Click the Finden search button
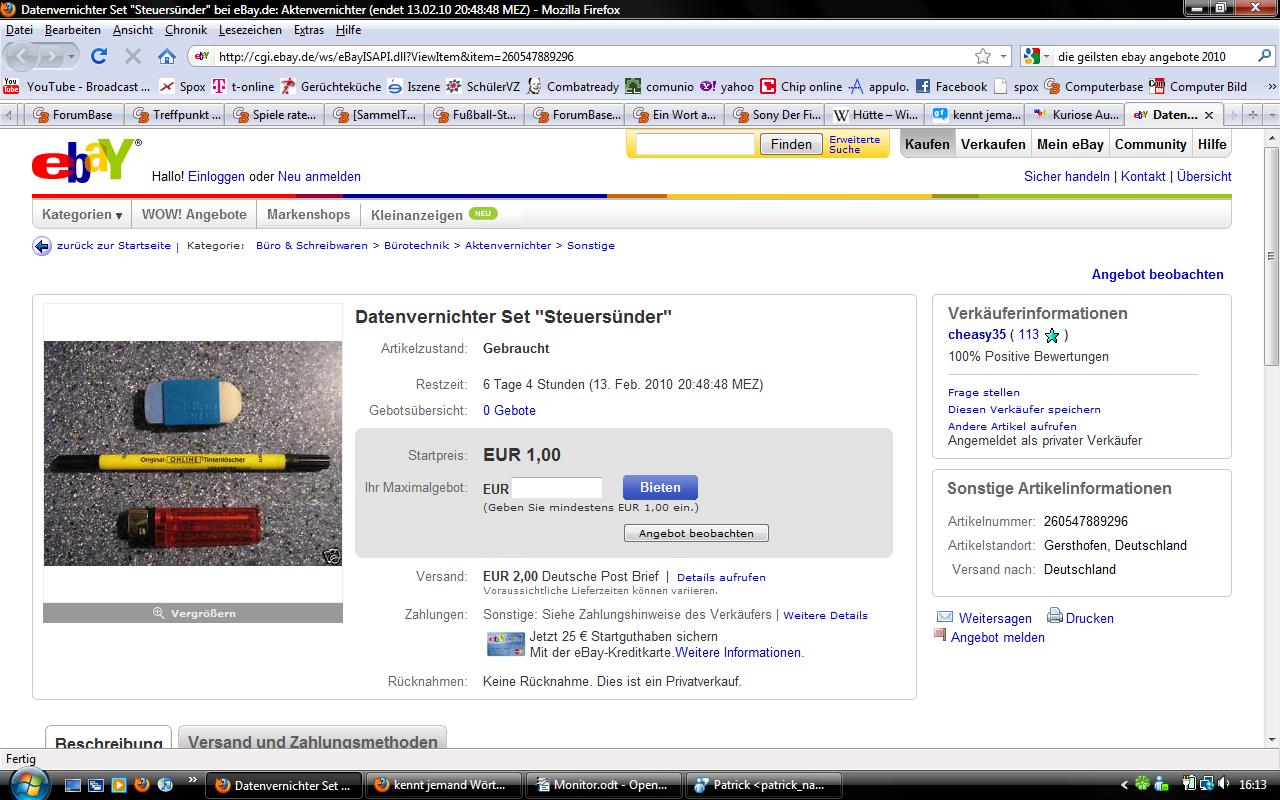1280x800 pixels. pyautogui.click(x=791, y=144)
